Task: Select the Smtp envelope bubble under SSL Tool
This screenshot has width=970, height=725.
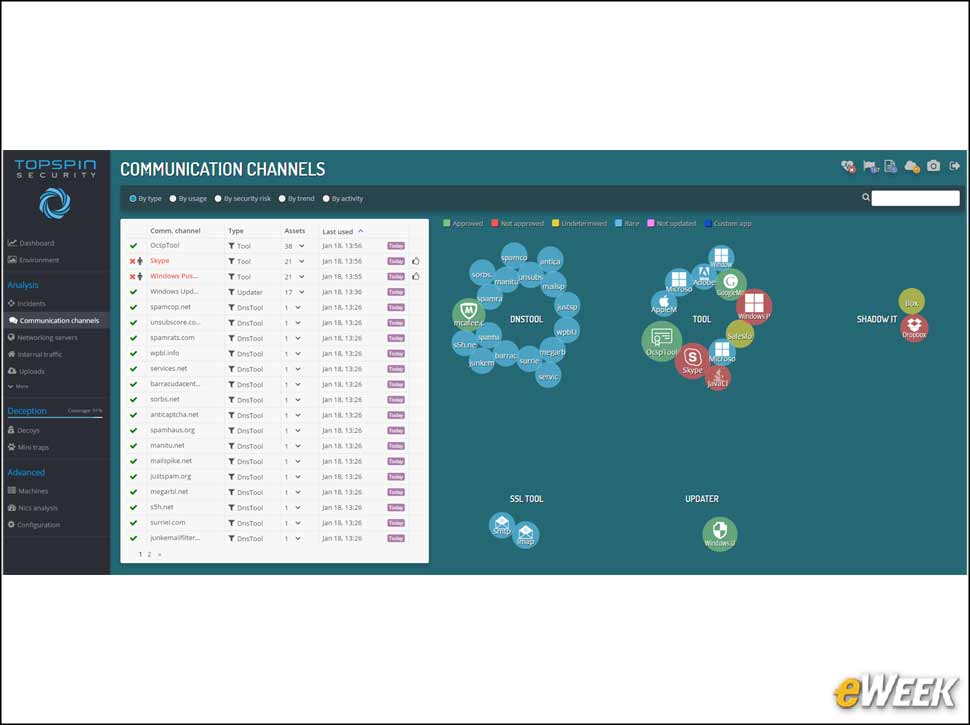Action: [x=502, y=526]
